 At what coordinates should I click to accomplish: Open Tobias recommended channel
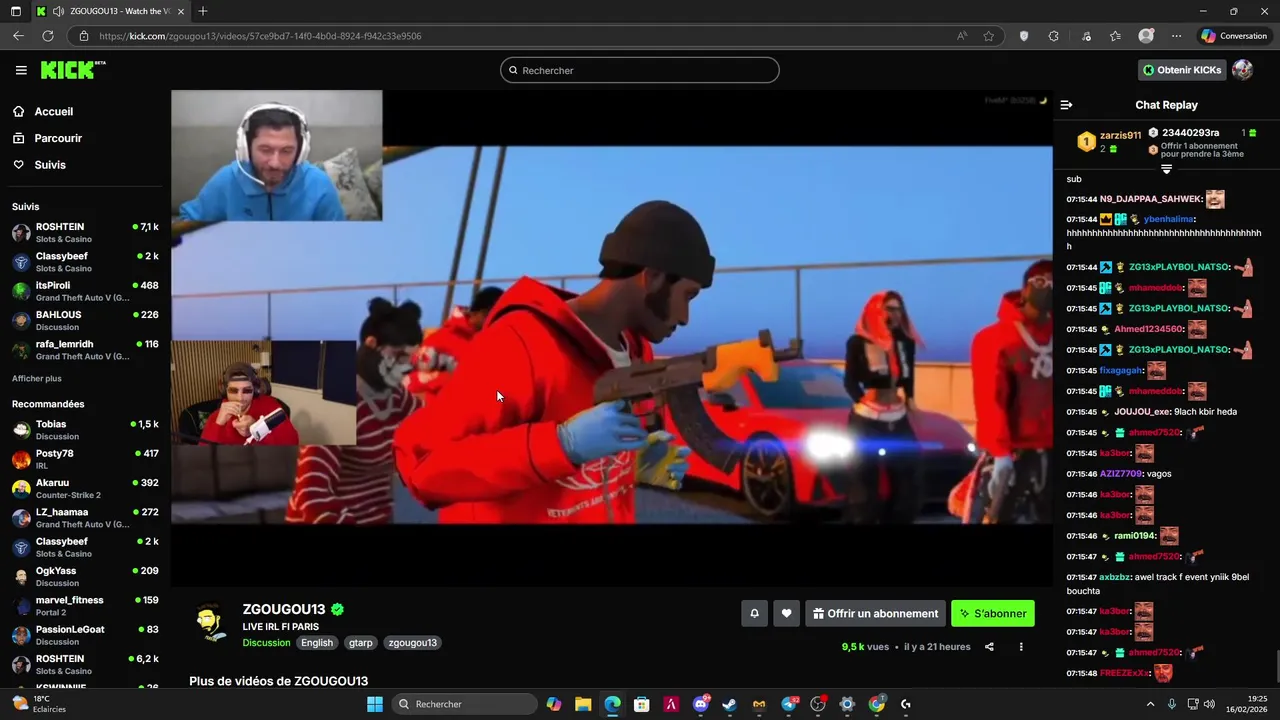click(x=85, y=430)
